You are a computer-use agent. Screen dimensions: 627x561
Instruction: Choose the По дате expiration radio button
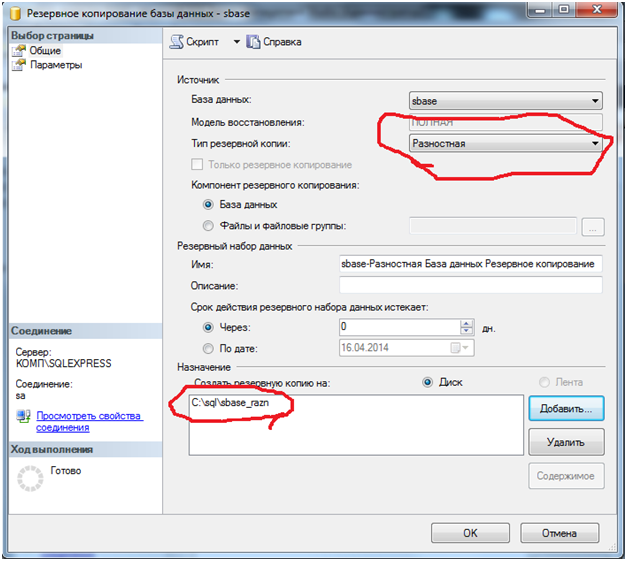click(x=208, y=348)
